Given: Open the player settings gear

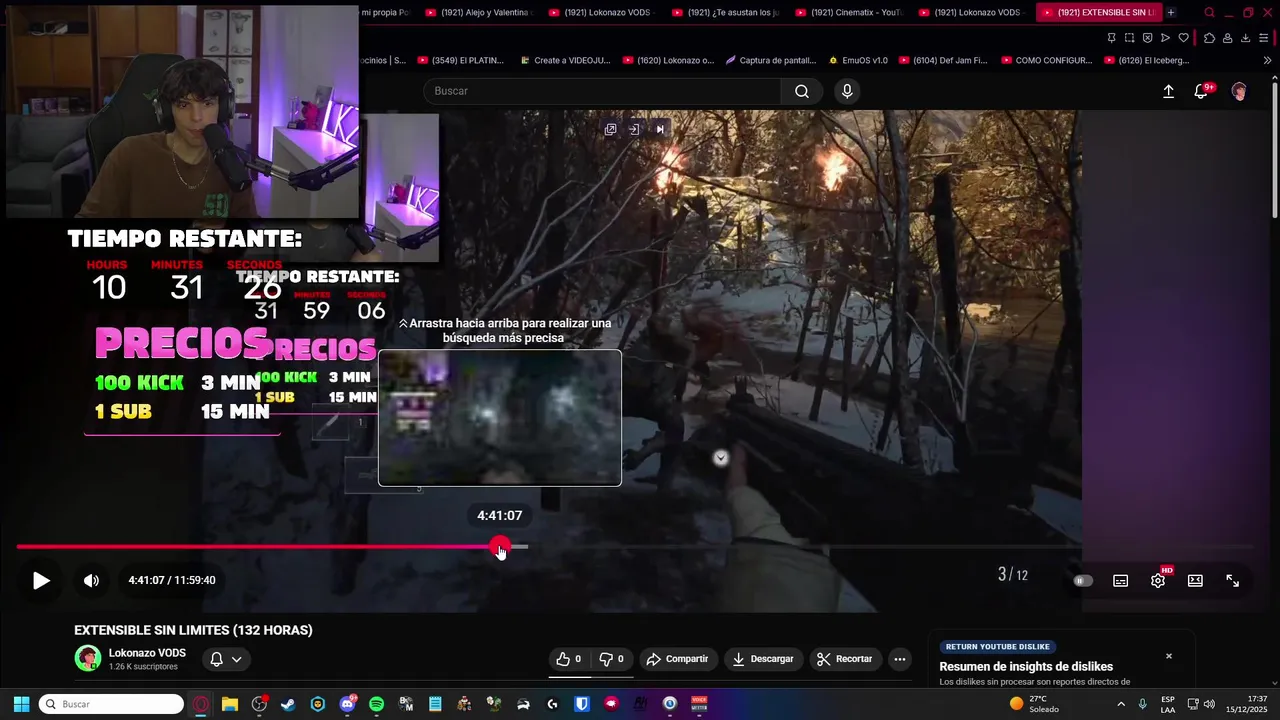Looking at the screenshot, I should tap(1158, 581).
